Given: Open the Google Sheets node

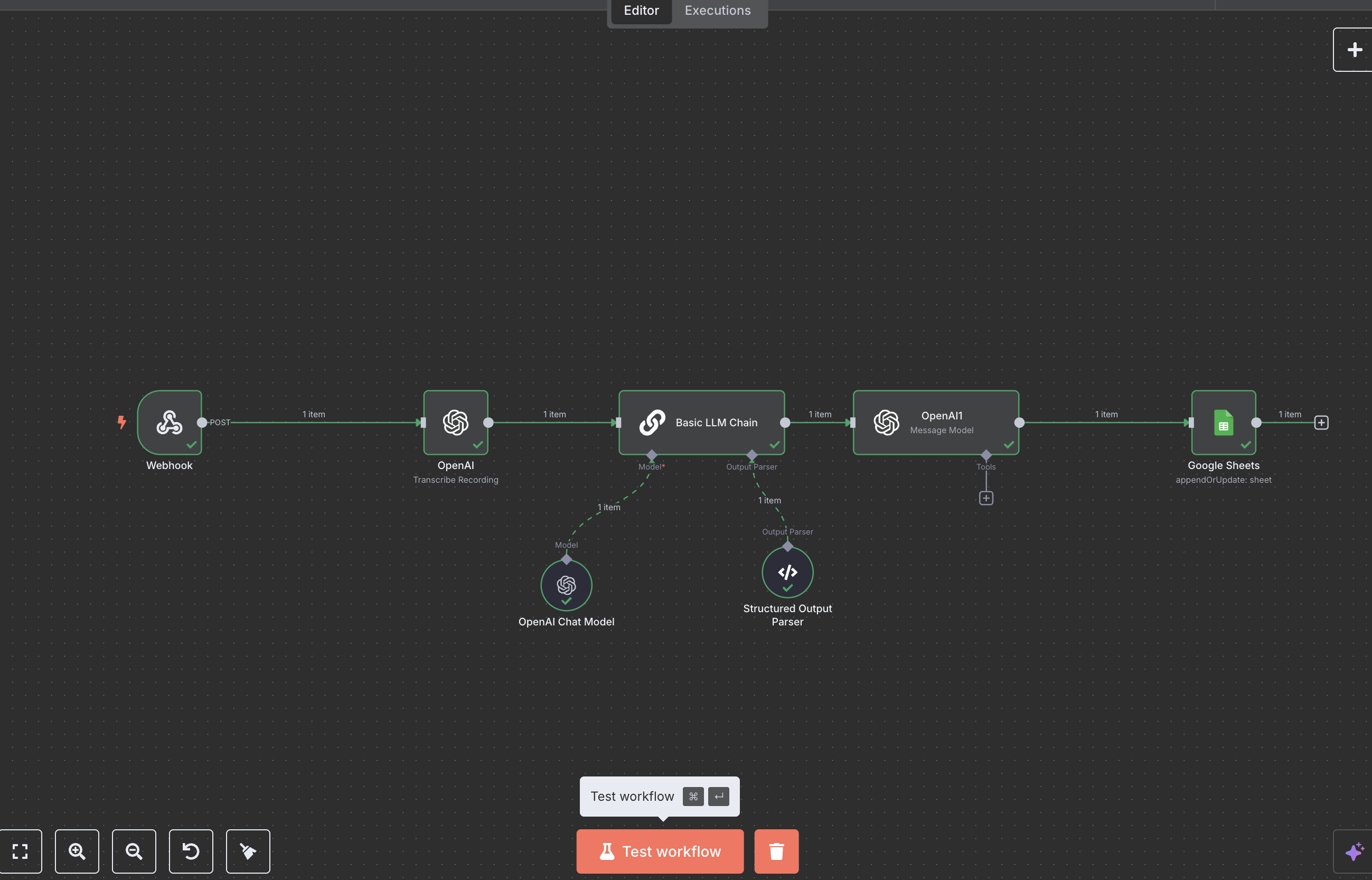Looking at the screenshot, I should tap(1224, 422).
